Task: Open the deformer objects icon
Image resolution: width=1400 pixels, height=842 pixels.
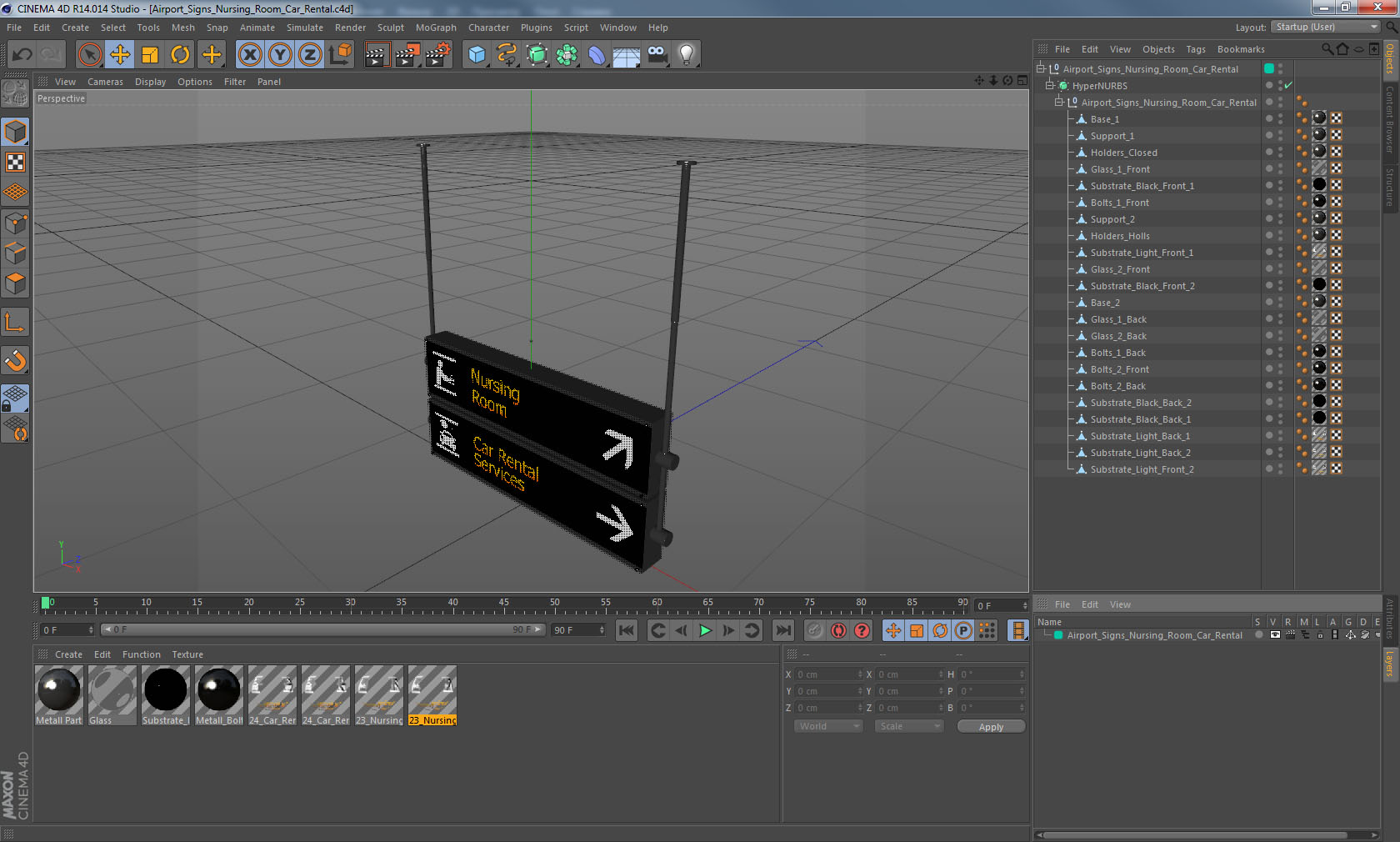Action: (597, 55)
